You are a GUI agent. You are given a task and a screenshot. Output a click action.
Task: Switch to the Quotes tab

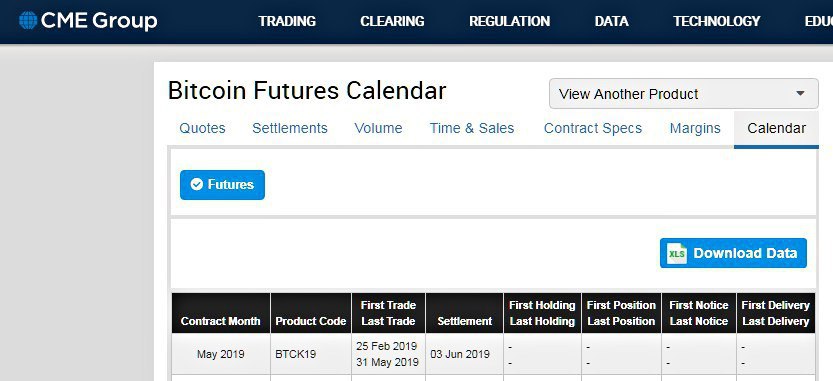click(202, 128)
